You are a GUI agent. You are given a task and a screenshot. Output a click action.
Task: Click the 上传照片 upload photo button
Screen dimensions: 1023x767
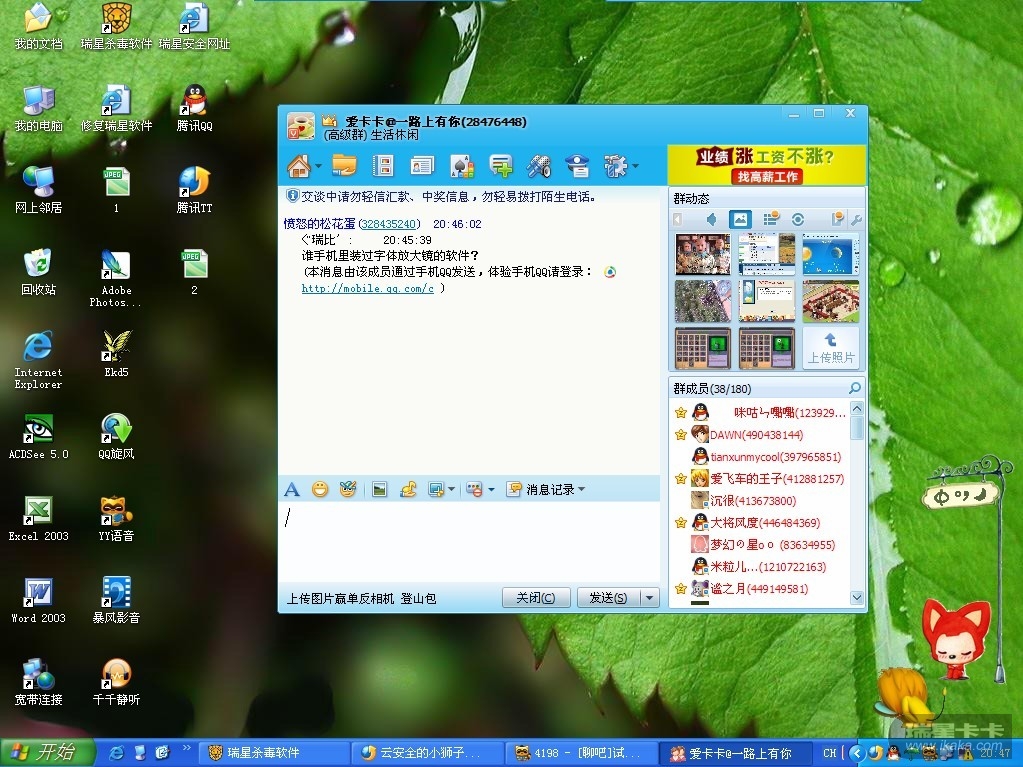[x=831, y=348]
